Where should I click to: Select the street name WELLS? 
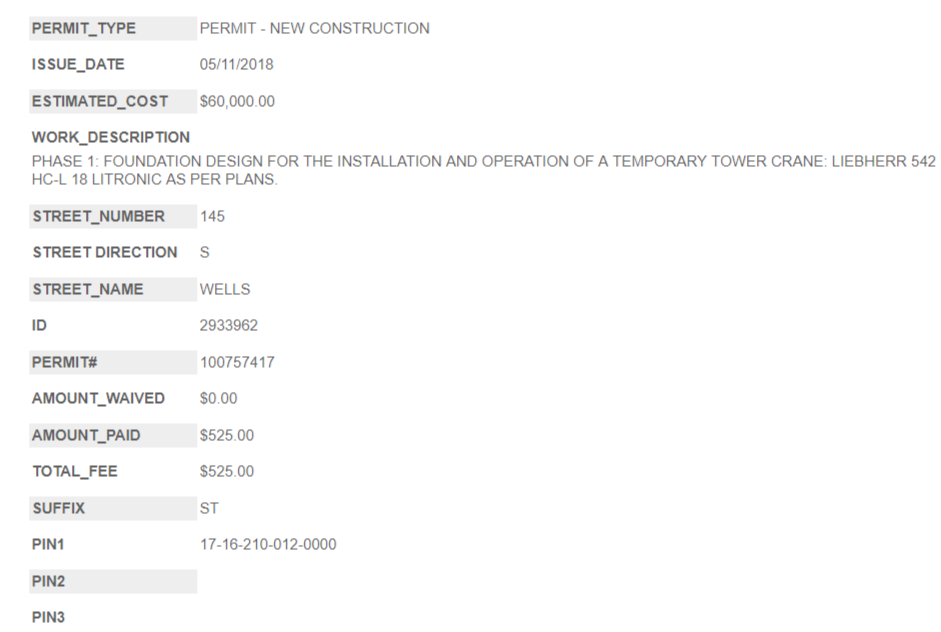pos(225,290)
